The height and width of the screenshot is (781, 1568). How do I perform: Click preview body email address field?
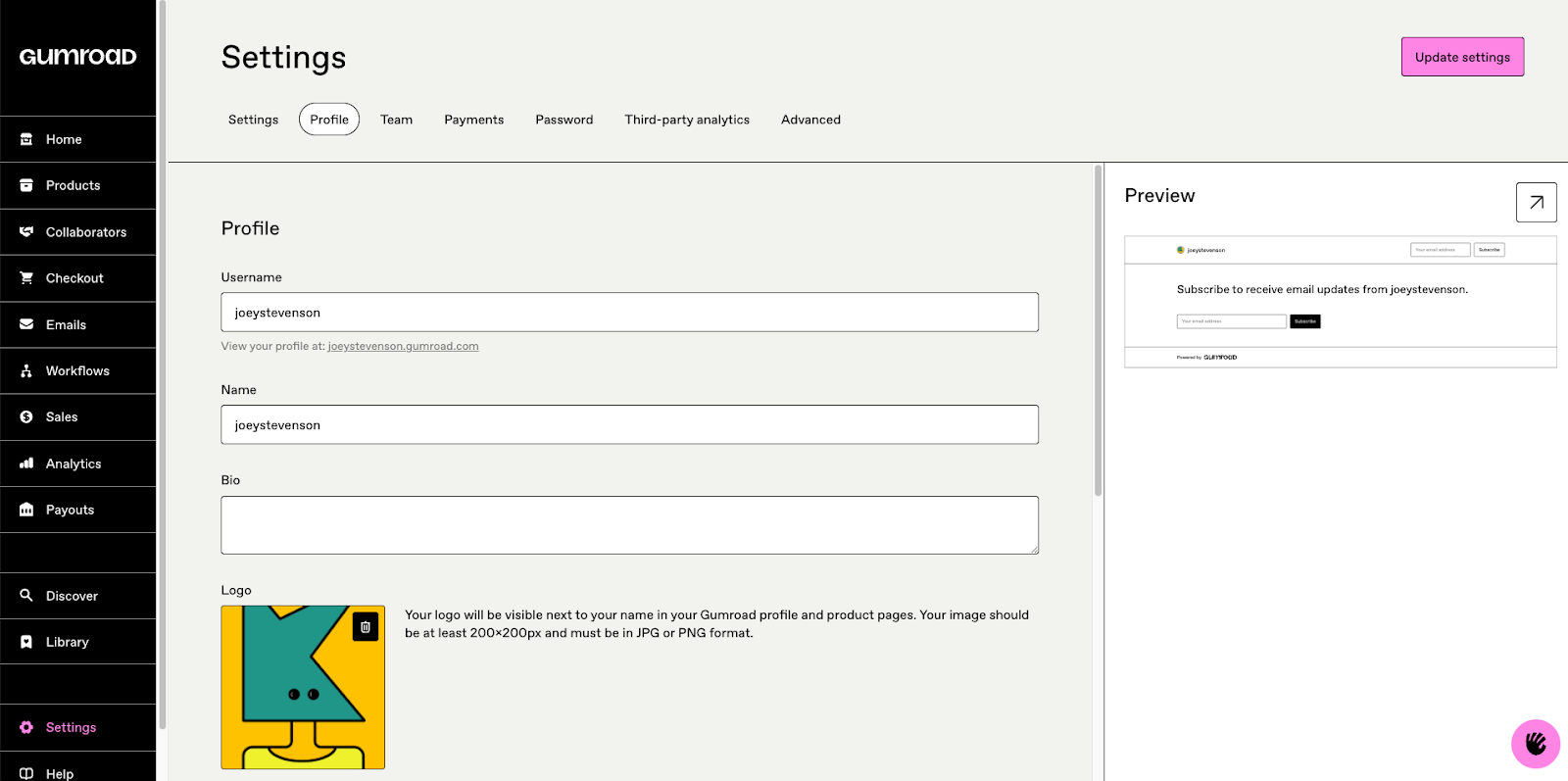click(x=1232, y=321)
